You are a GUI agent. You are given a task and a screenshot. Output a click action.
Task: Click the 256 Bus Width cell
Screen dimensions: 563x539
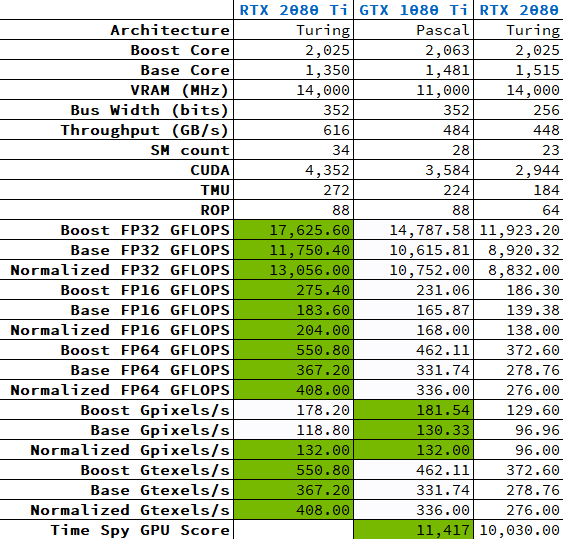click(518, 110)
